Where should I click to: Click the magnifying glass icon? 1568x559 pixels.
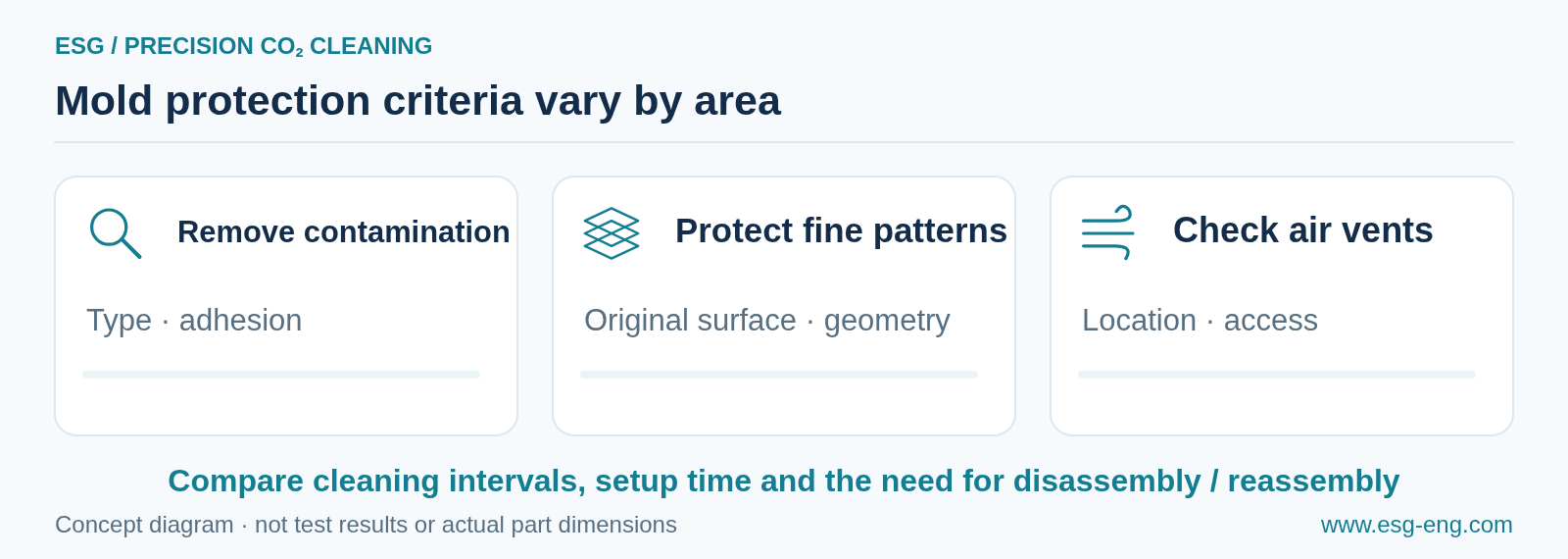[x=116, y=233]
